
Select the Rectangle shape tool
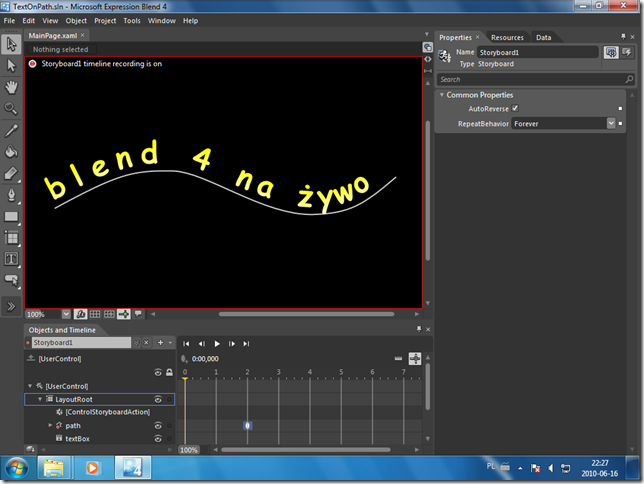[x=11, y=217]
